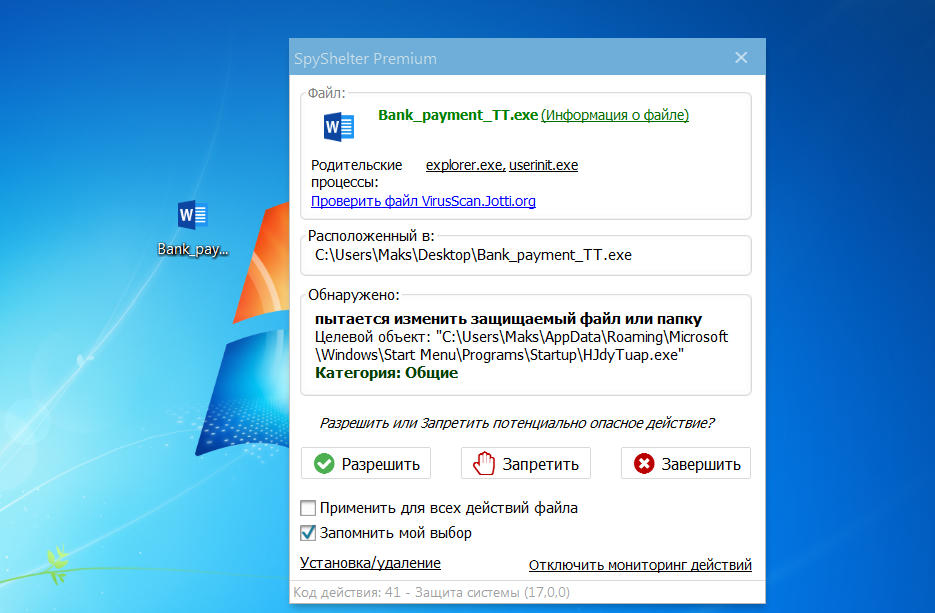The width and height of the screenshot is (935, 613).
Task: Check the file at VirusScan.Jotti.org
Action: pyautogui.click(x=423, y=201)
